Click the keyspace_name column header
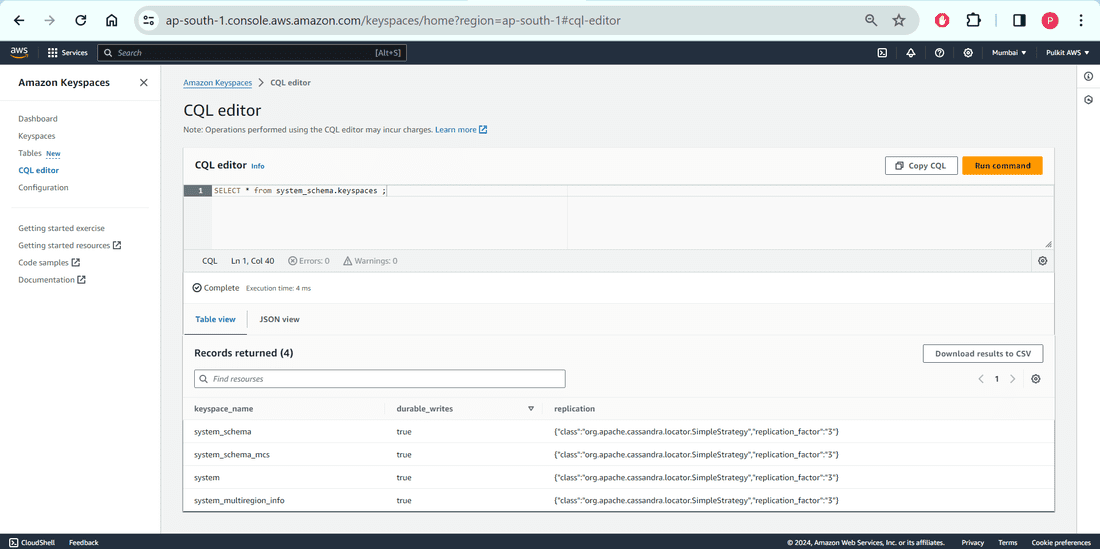 (224, 409)
